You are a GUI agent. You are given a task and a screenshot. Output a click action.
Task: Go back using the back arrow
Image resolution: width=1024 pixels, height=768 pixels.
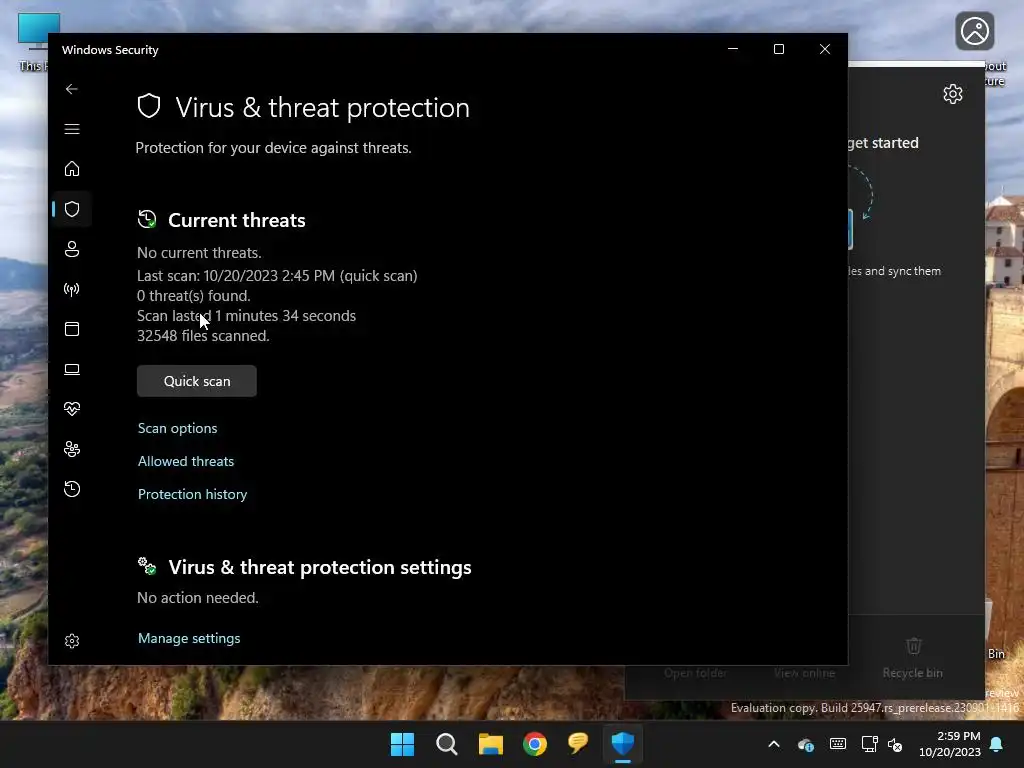pos(72,89)
